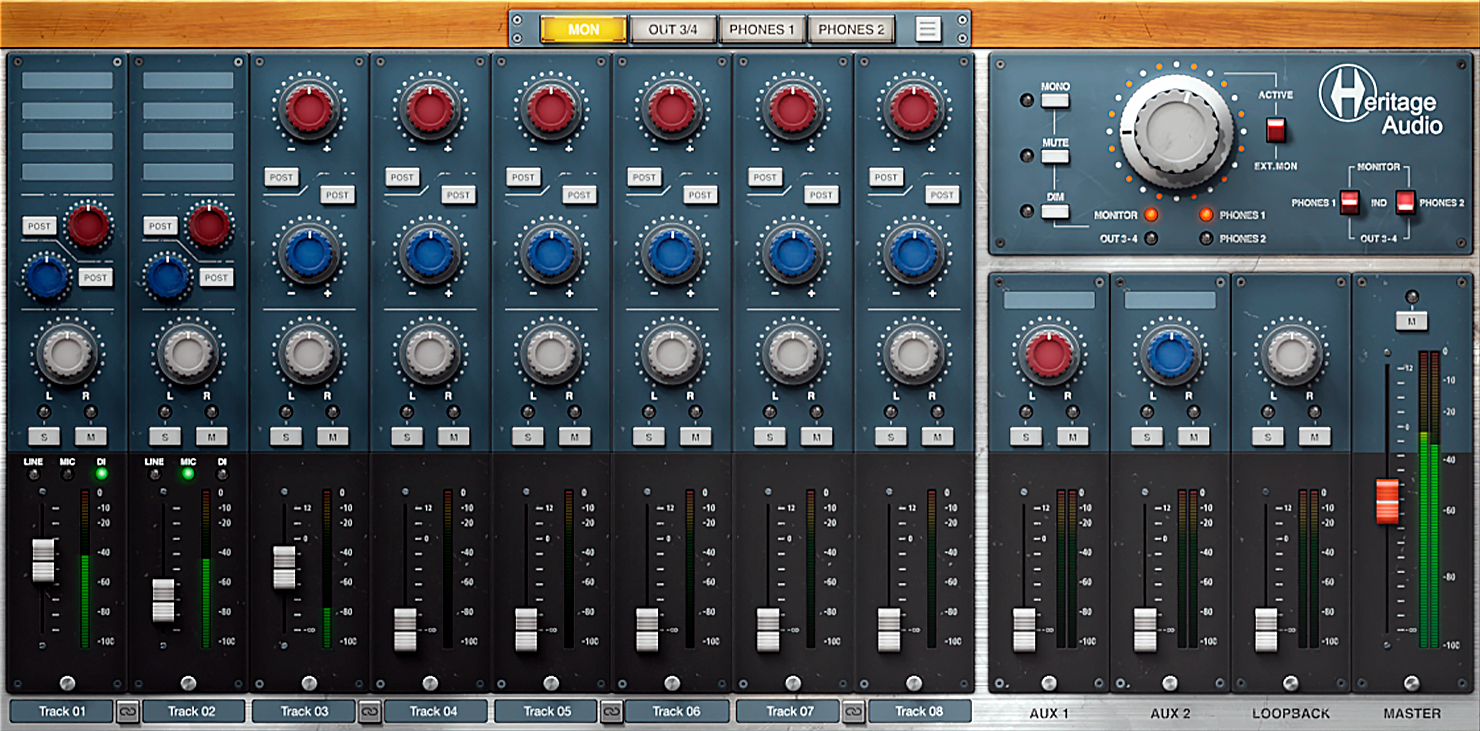Toggle the PHONES 2 source switch

pyautogui.click(x=1405, y=202)
